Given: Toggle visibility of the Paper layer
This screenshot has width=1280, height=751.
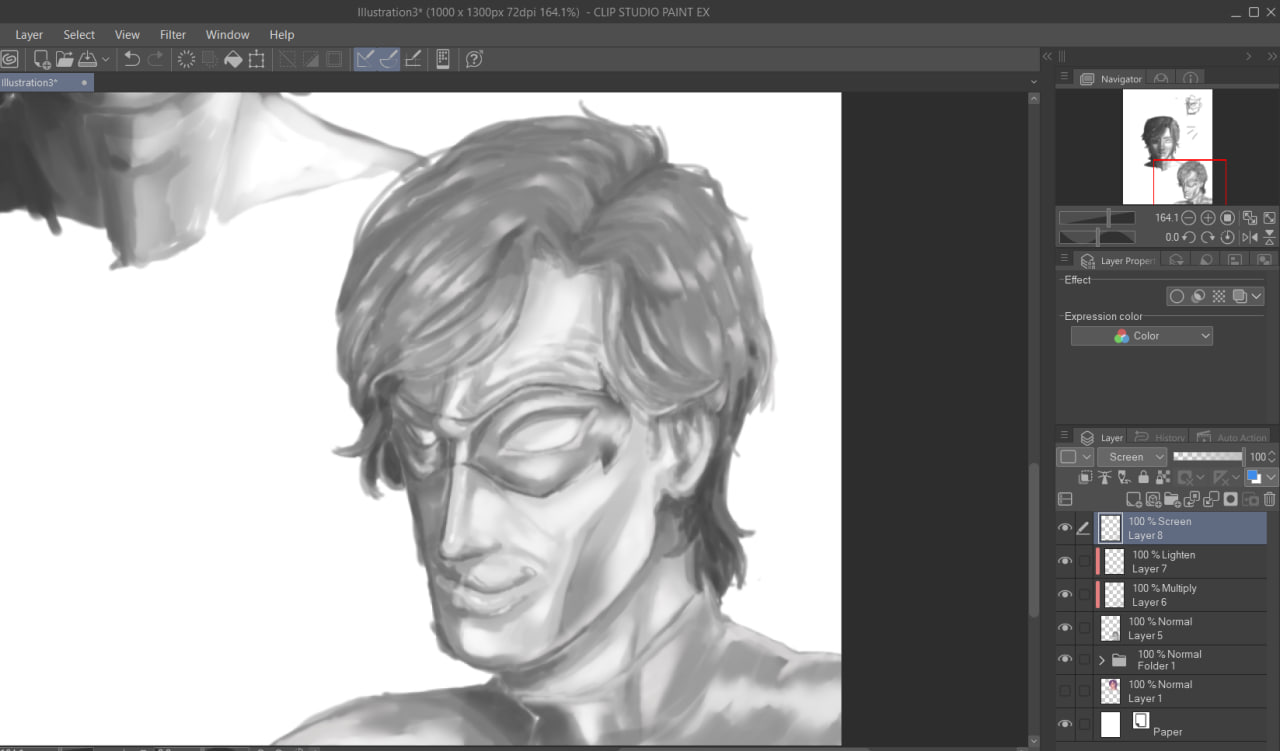Looking at the screenshot, I should [1065, 724].
